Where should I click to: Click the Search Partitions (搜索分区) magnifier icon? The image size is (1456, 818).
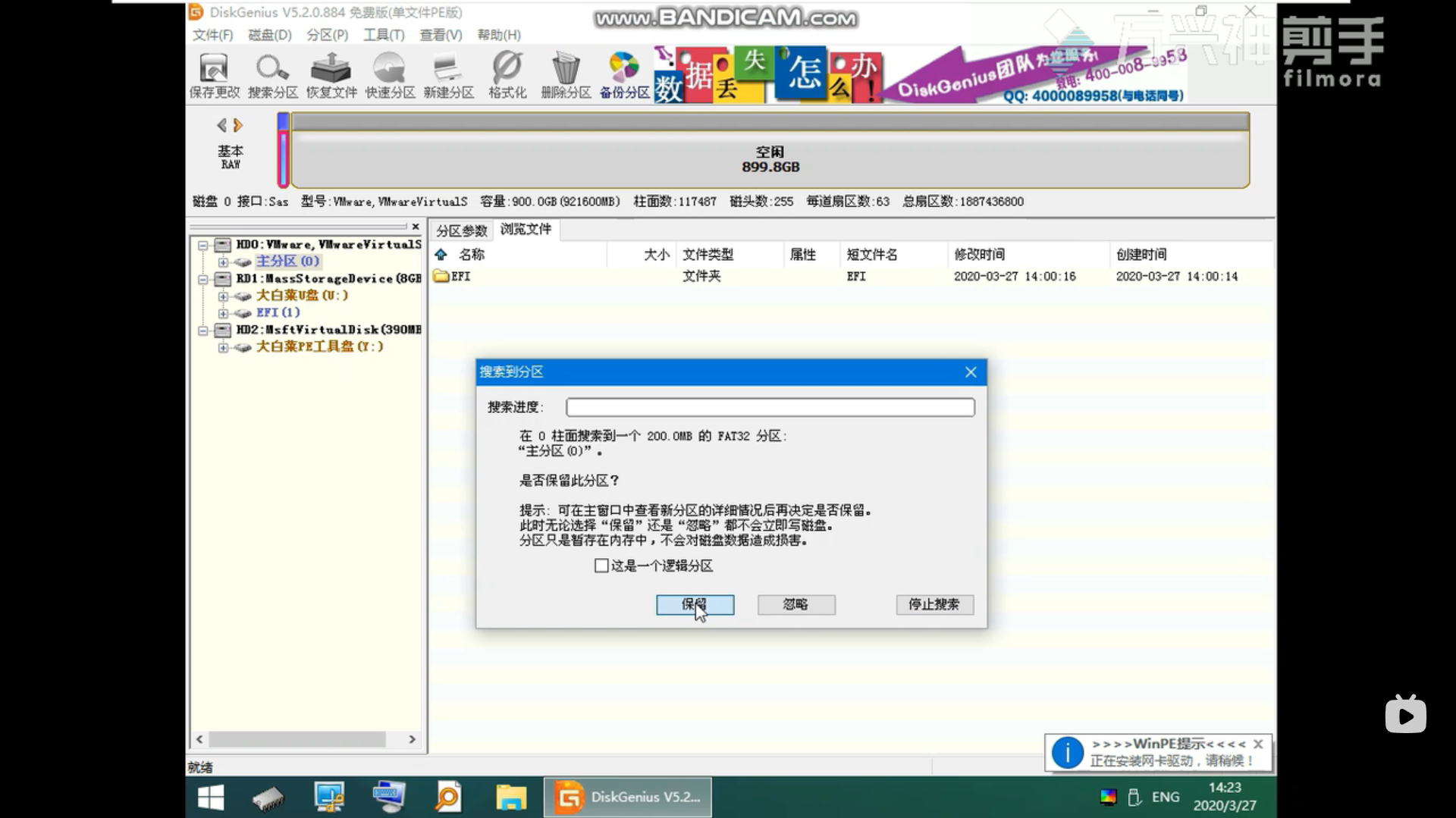point(272,76)
